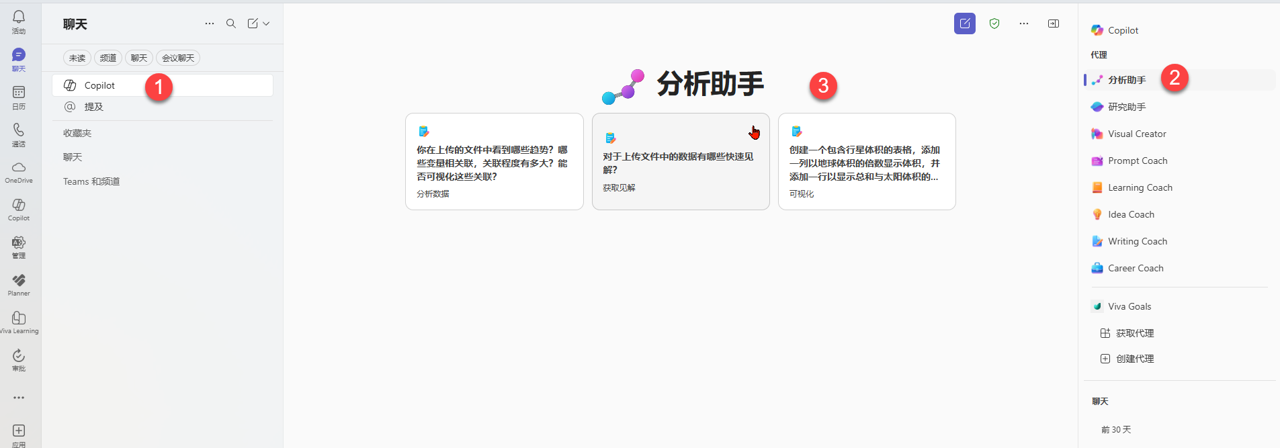This screenshot has height=448, width=1280.
Task: Select the 分析数据 prompt card
Action: coord(494,161)
